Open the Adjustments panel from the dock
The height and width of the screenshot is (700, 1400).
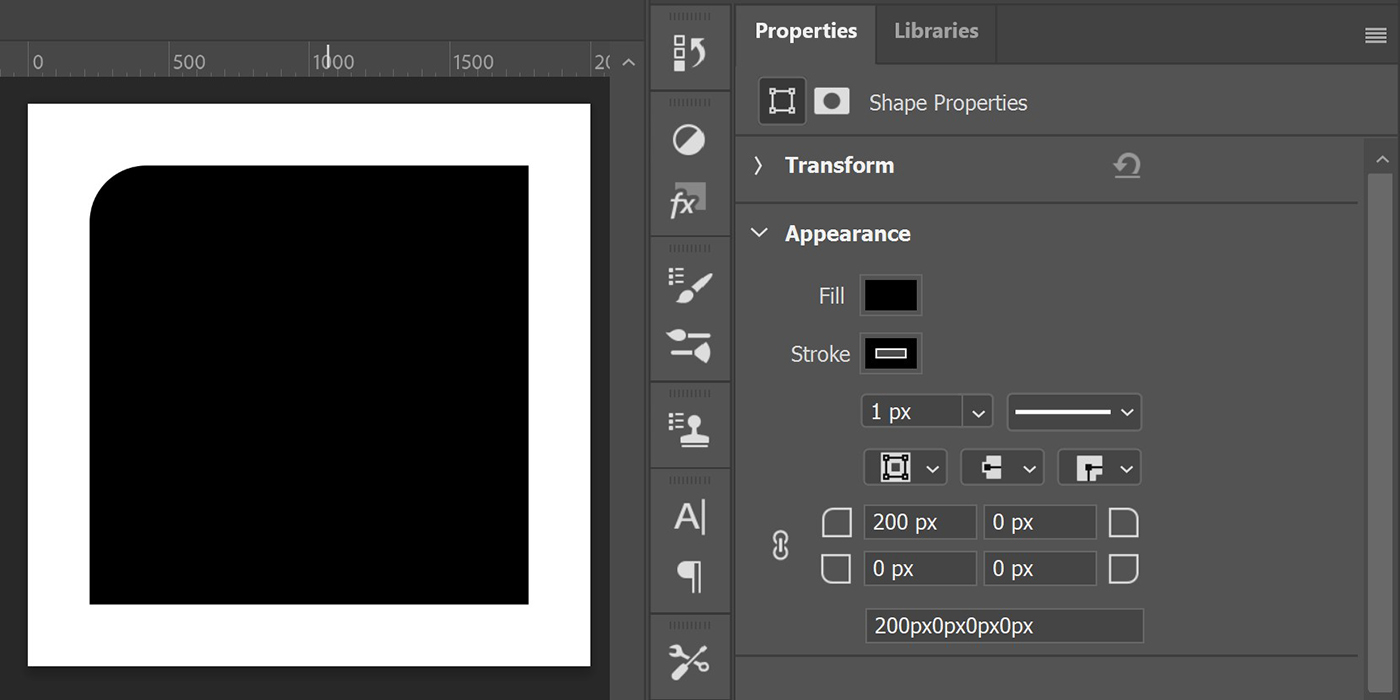(689, 140)
